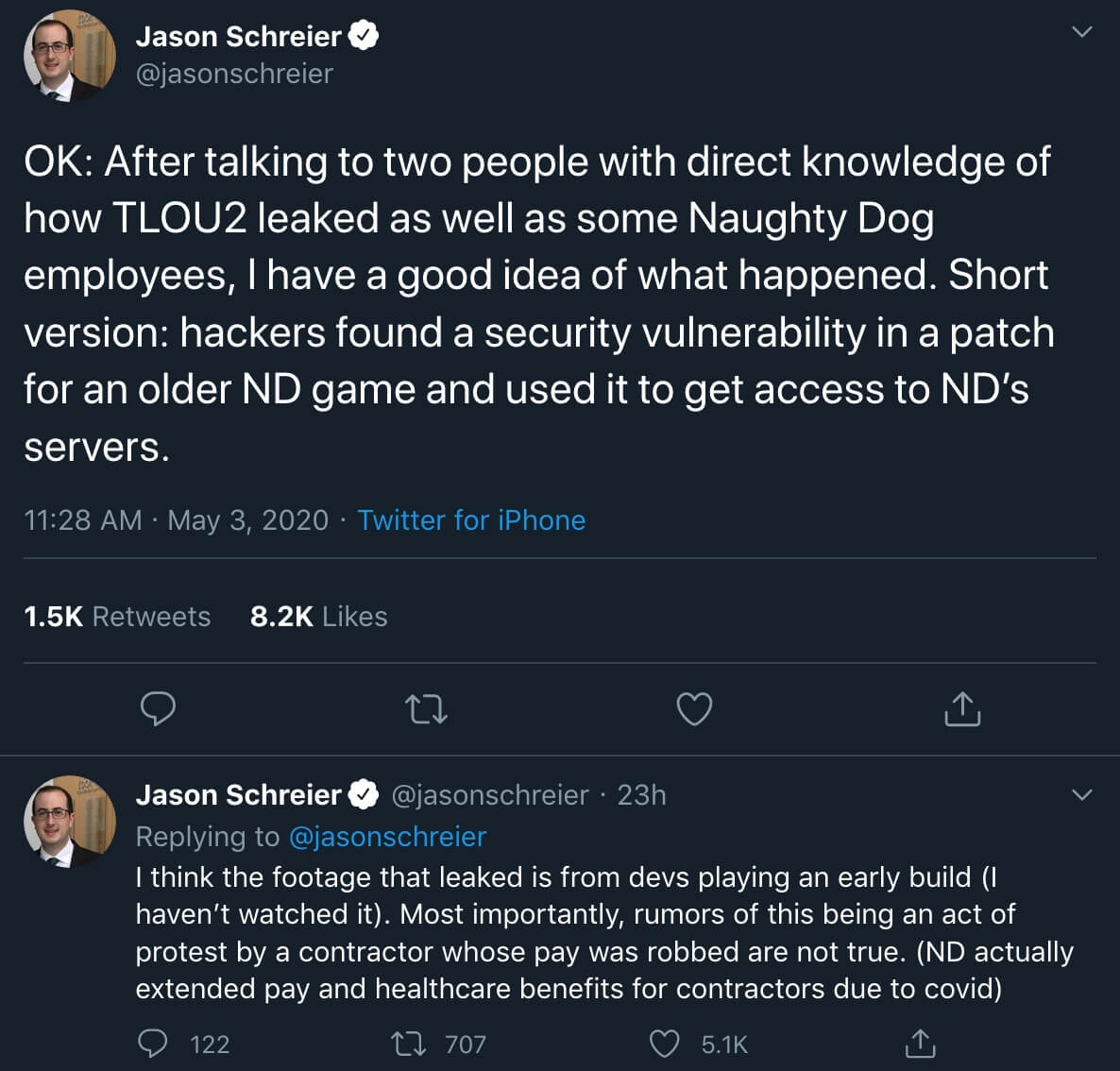Image resolution: width=1120 pixels, height=1071 pixels.
Task: Retweet the reply tweet with 707 retweets
Action: (439, 1044)
